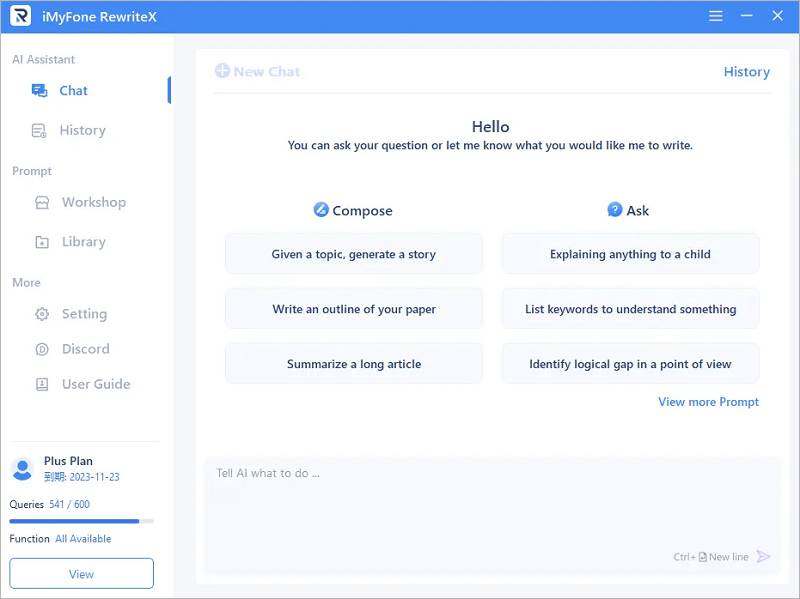Click the 'Prompt' section label

tap(32, 171)
